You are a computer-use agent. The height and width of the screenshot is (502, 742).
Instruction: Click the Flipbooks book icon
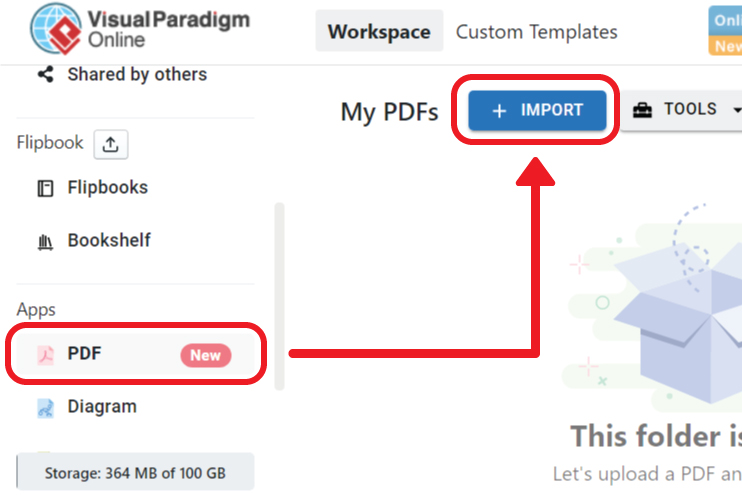click(x=45, y=188)
